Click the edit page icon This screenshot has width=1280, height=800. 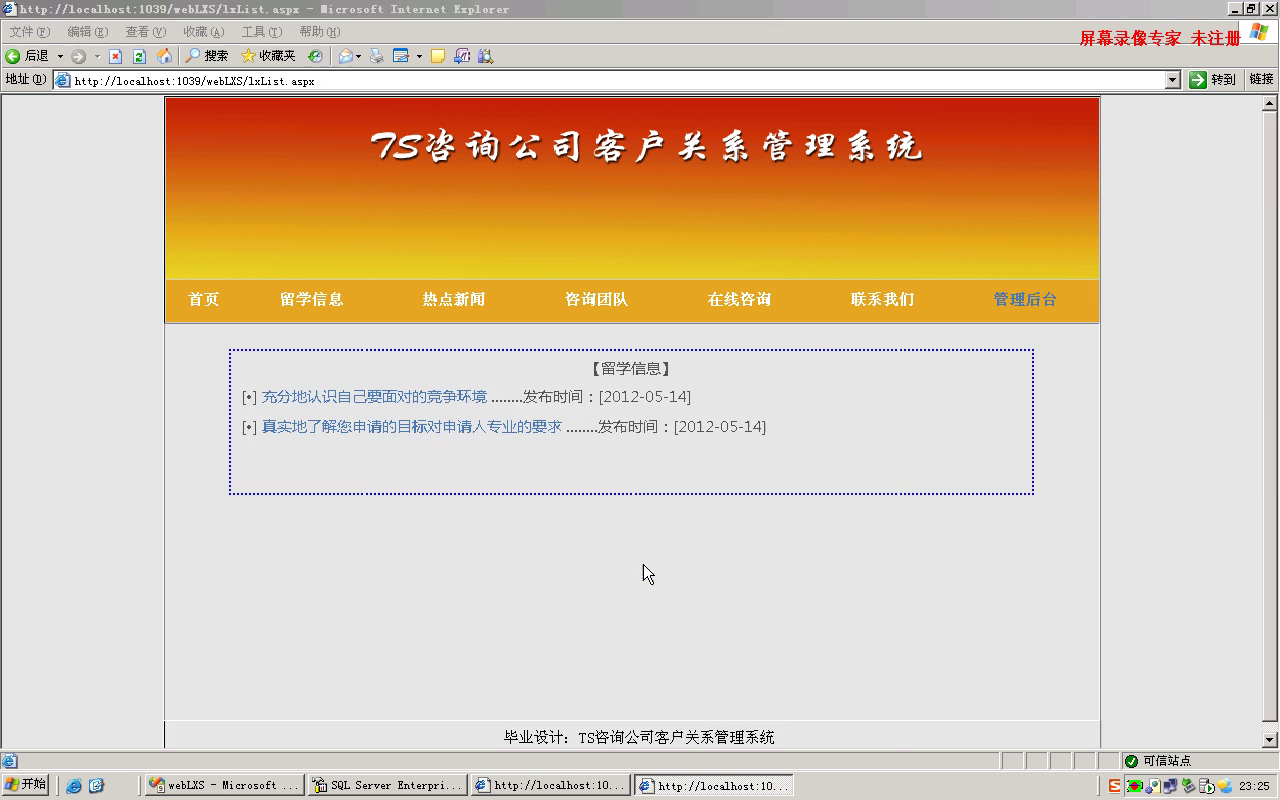[x=401, y=56]
